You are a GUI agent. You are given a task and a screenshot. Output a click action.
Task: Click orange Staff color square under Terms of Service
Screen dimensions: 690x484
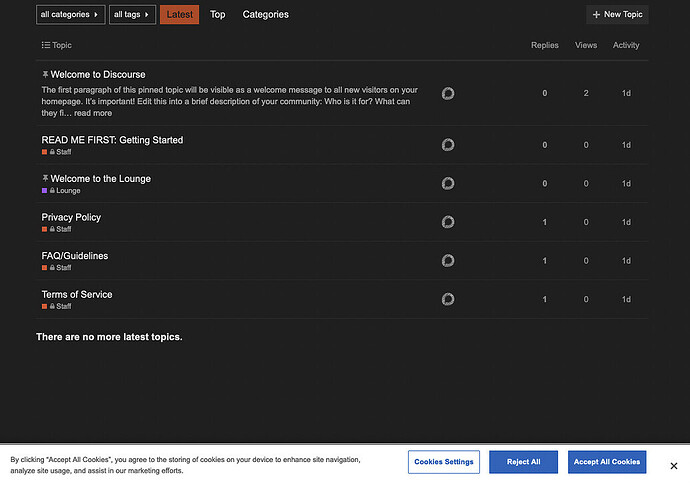tap(44, 306)
